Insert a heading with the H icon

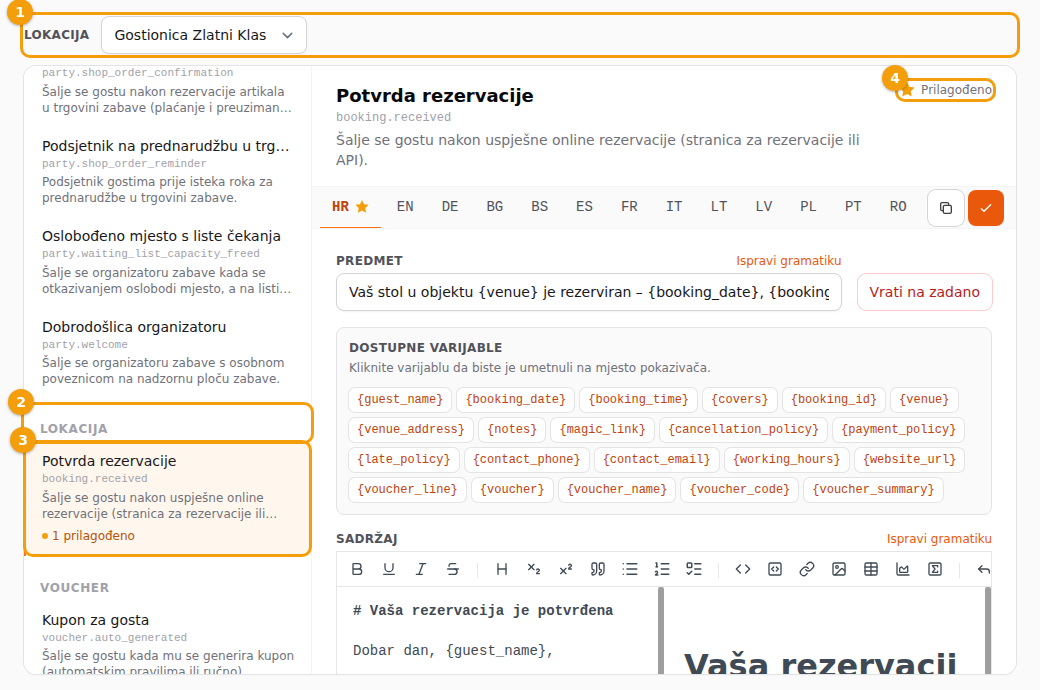tap(501, 569)
